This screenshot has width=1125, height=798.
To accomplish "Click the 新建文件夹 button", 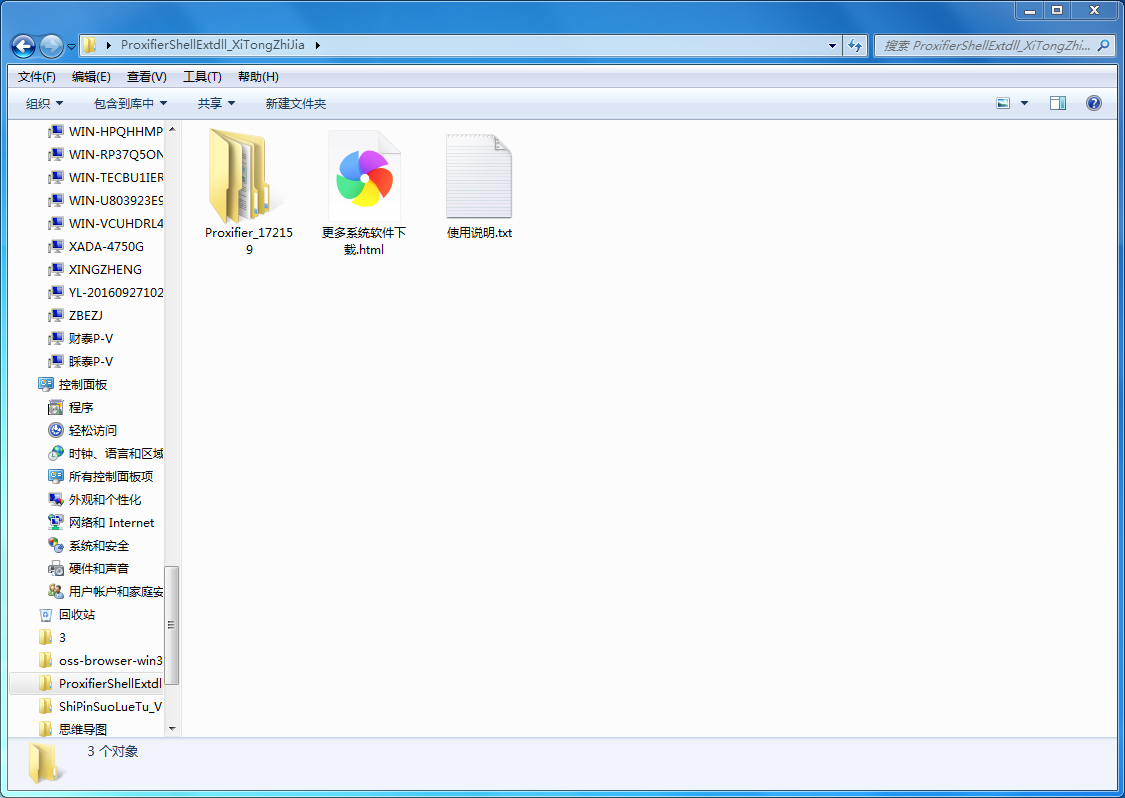I will 296,103.
